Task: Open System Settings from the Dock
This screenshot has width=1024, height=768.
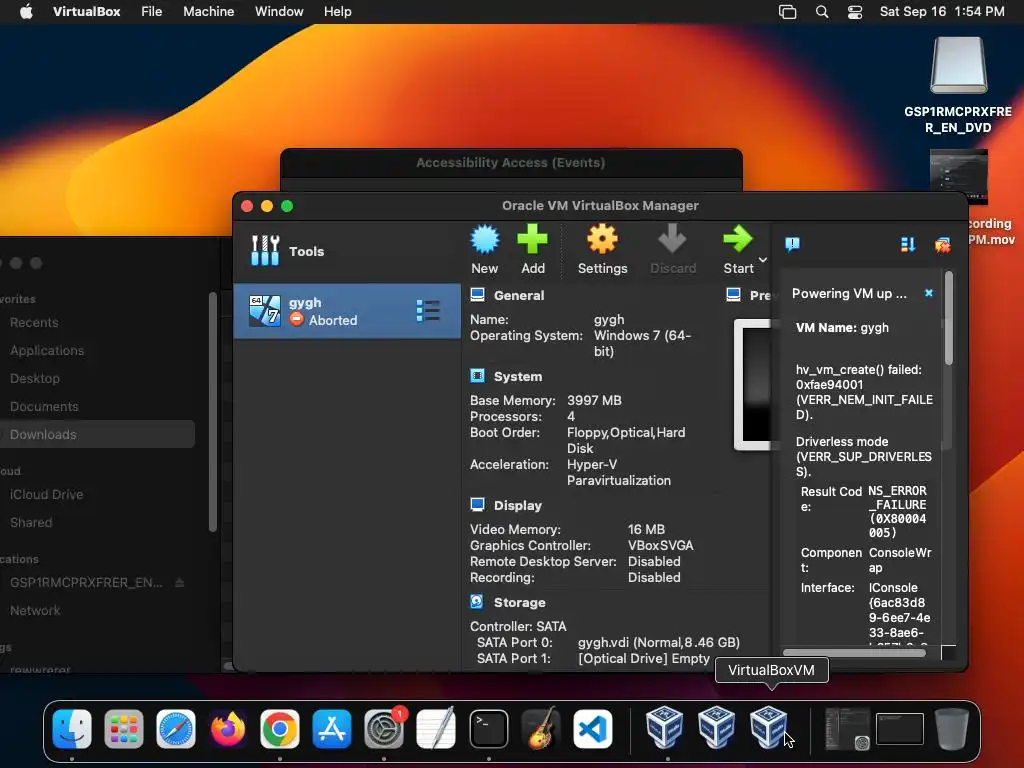Action: 384,728
